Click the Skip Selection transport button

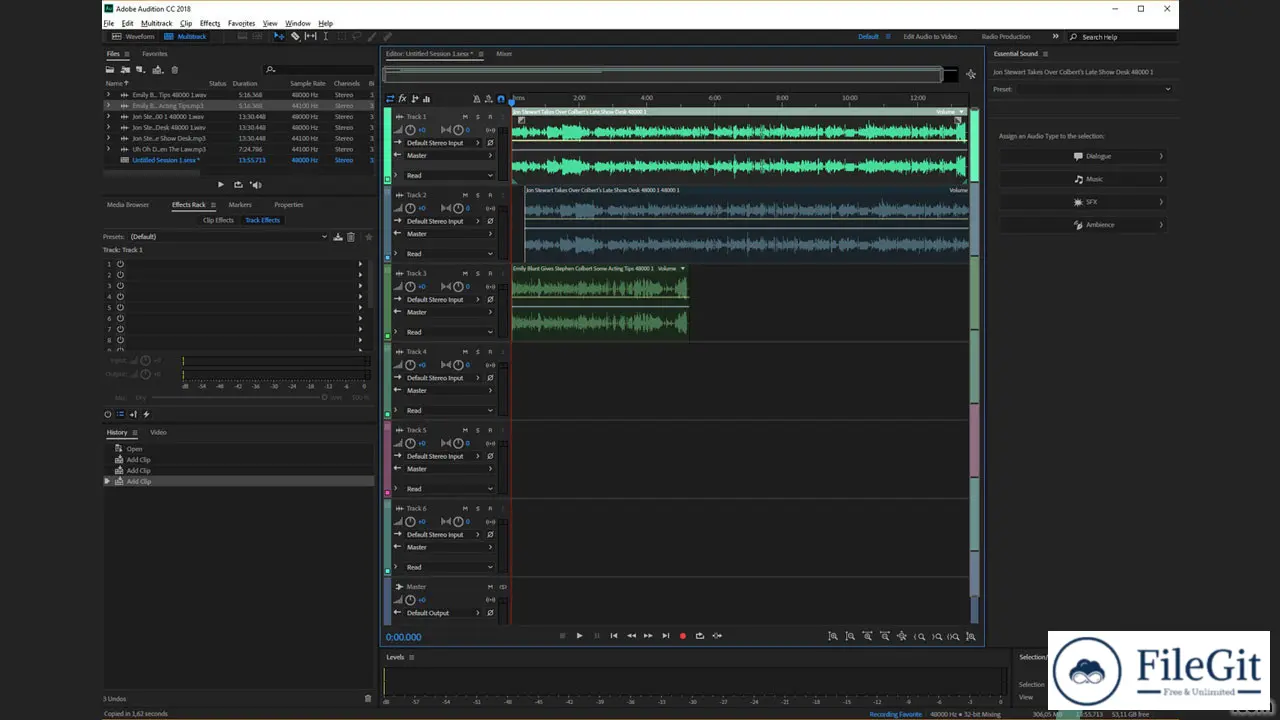click(x=717, y=636)
